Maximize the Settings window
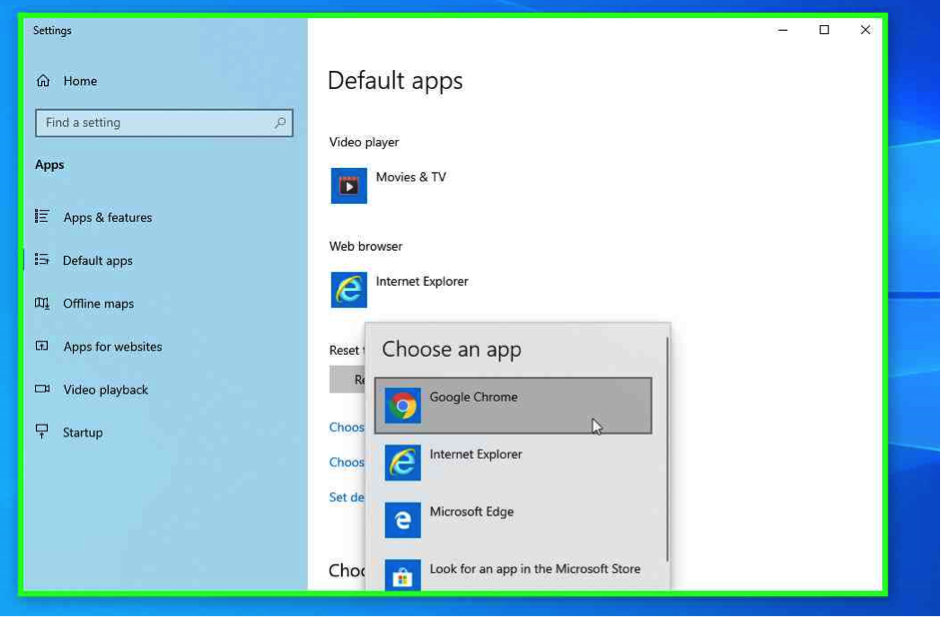This screenshot has width=941, height=617. point(824,30)
